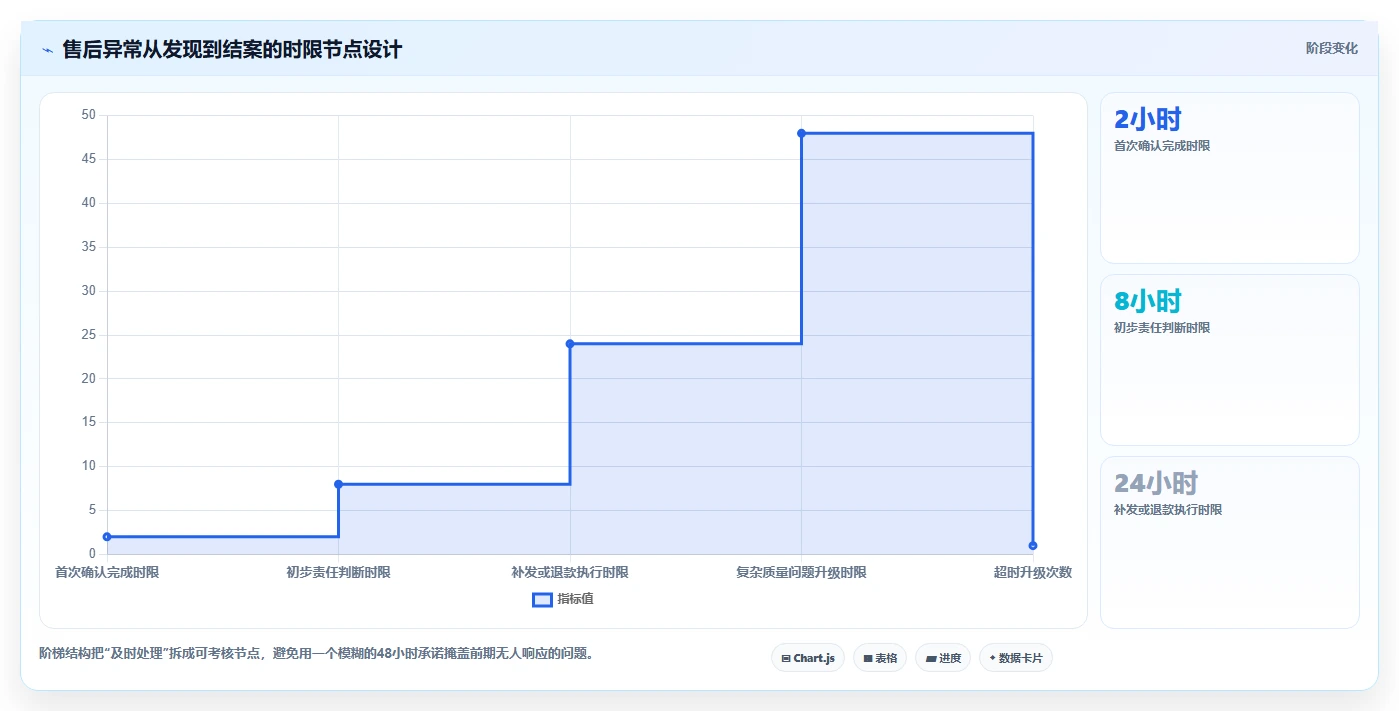
Task: Click the 指标值 legend label
Action: pos(575,599)
